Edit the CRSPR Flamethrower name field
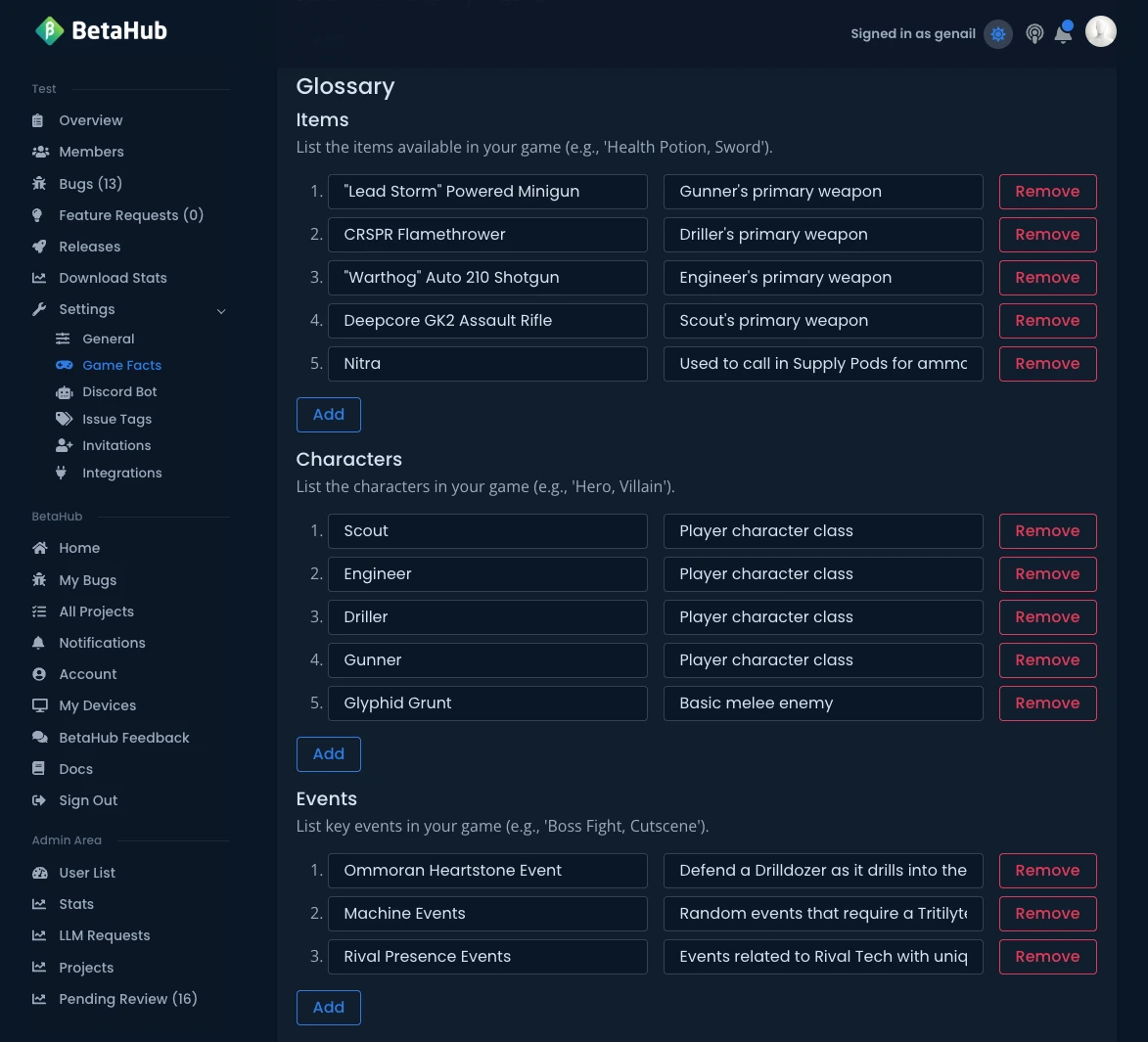Screen dimensions: 1148x1042 coord(487,235)
